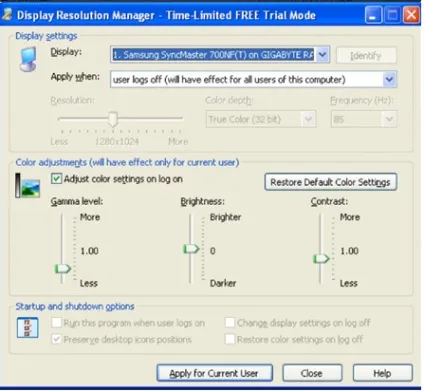Minimize the Display Resolution Manager window

click(373, 15)
